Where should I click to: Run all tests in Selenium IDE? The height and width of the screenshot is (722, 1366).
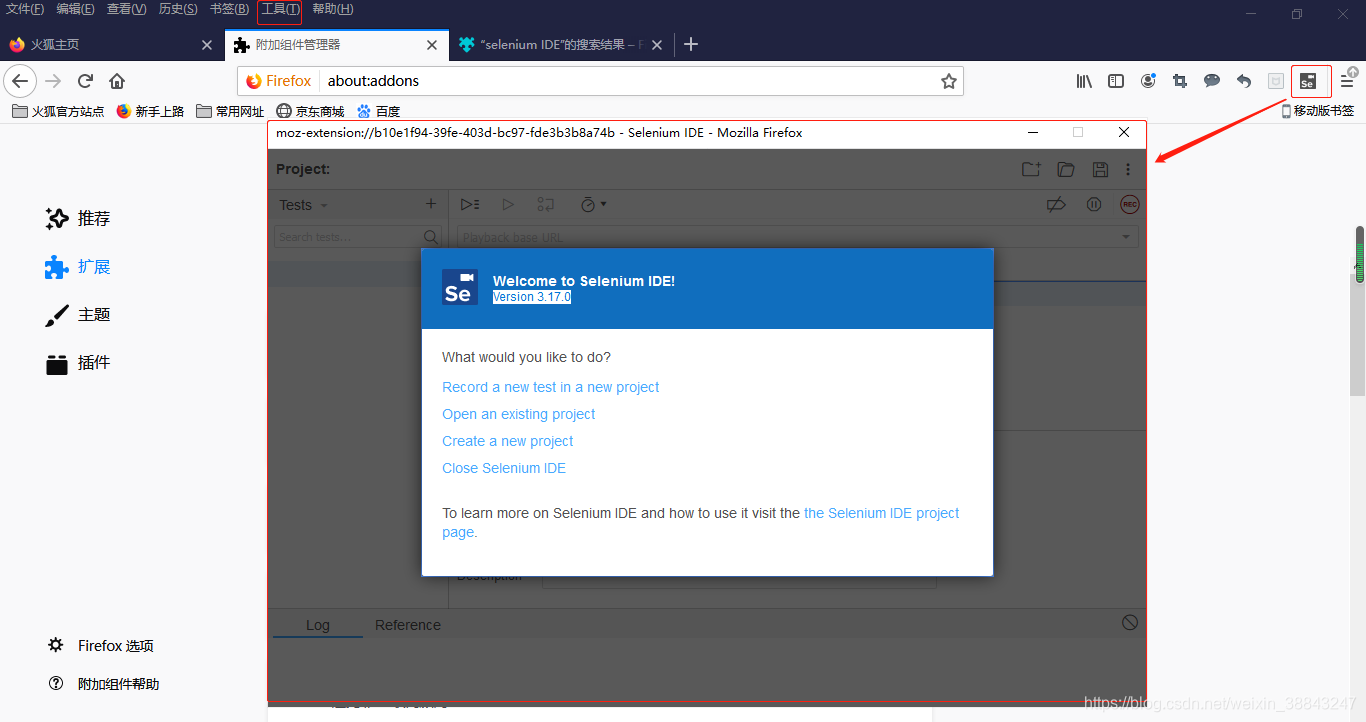tap(470, 204)
